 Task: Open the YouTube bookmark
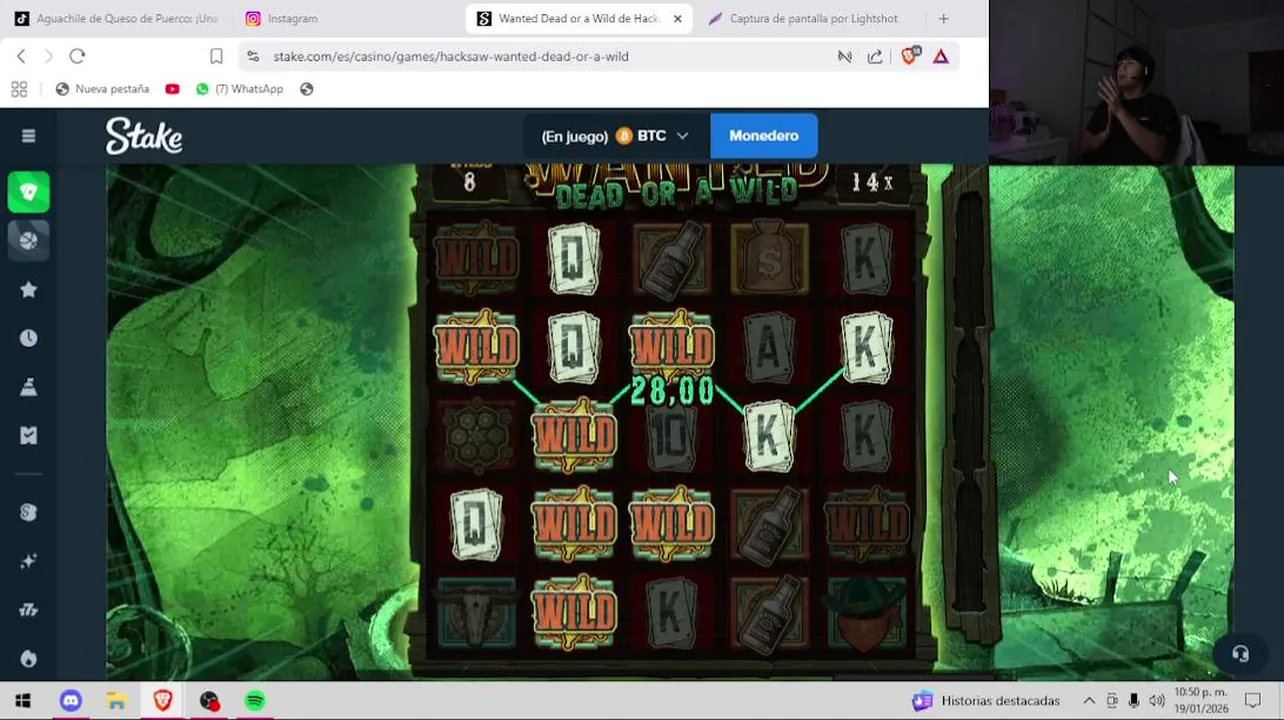(x=172, y=89)
